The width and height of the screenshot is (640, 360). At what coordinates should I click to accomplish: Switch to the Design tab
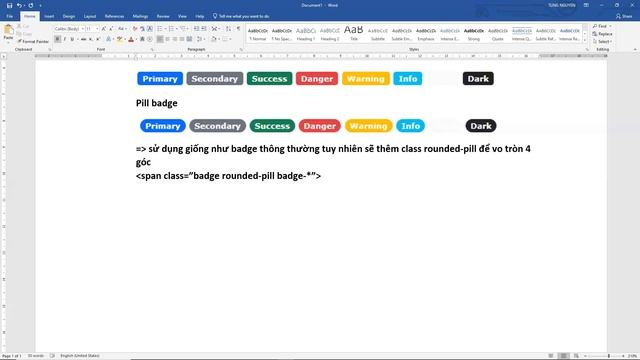pos(69,16)
